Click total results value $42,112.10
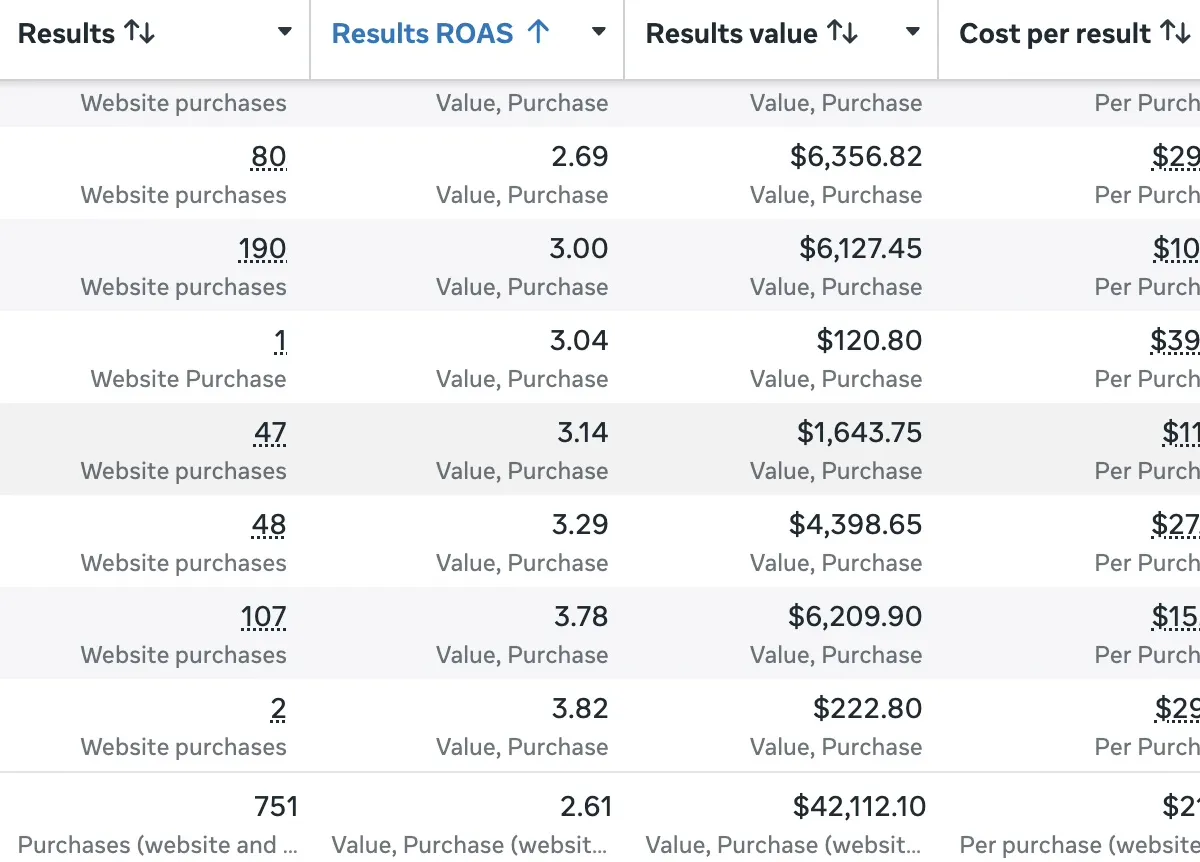The image size is (1200, 862). coord(860,806)
